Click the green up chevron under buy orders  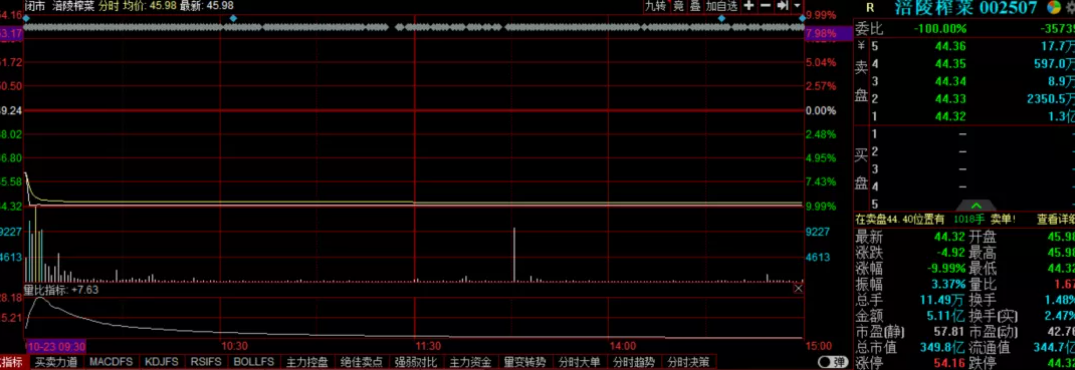point(976,205)
